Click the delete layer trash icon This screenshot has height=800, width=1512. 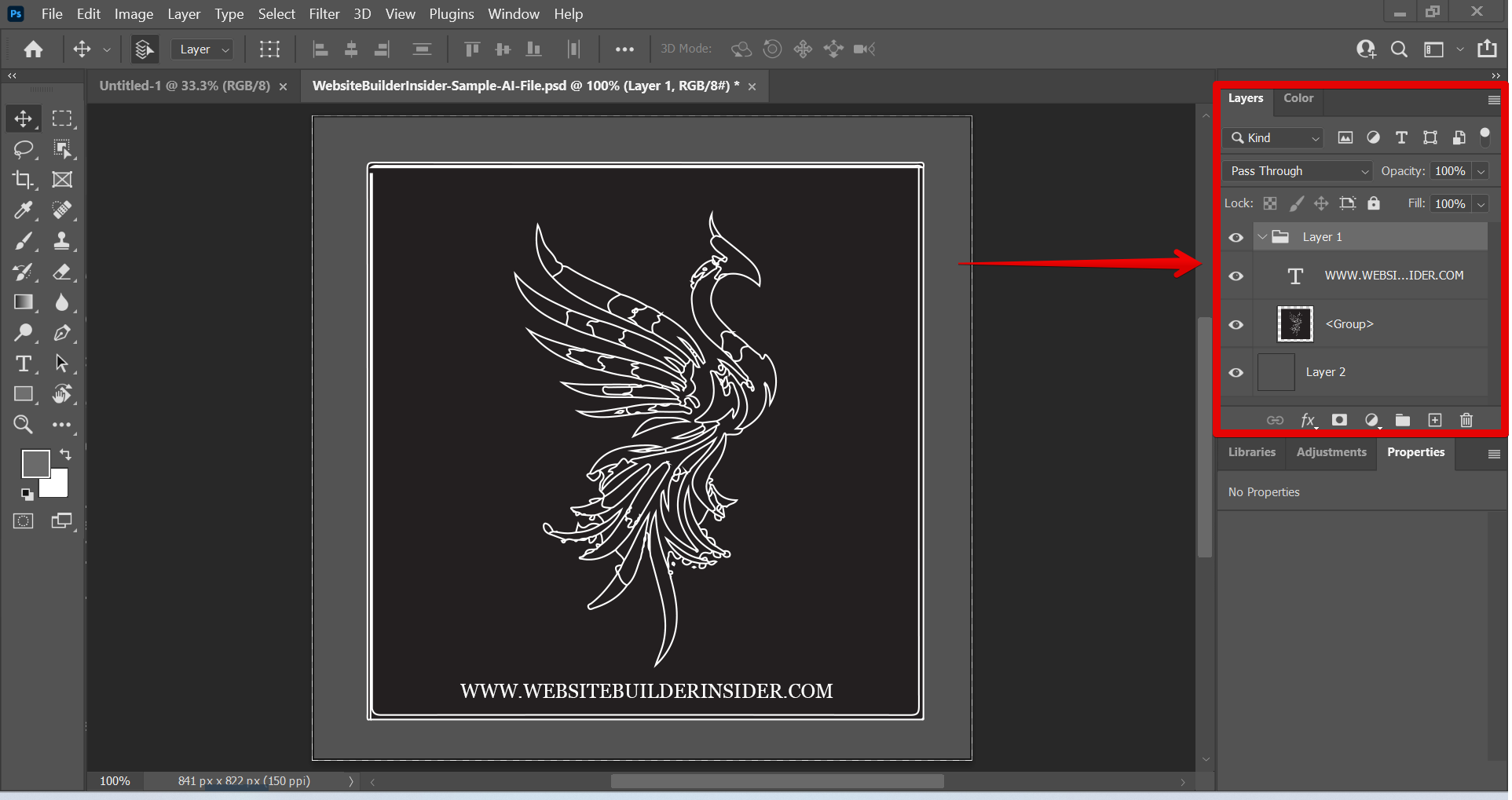tap(1466, 421)
